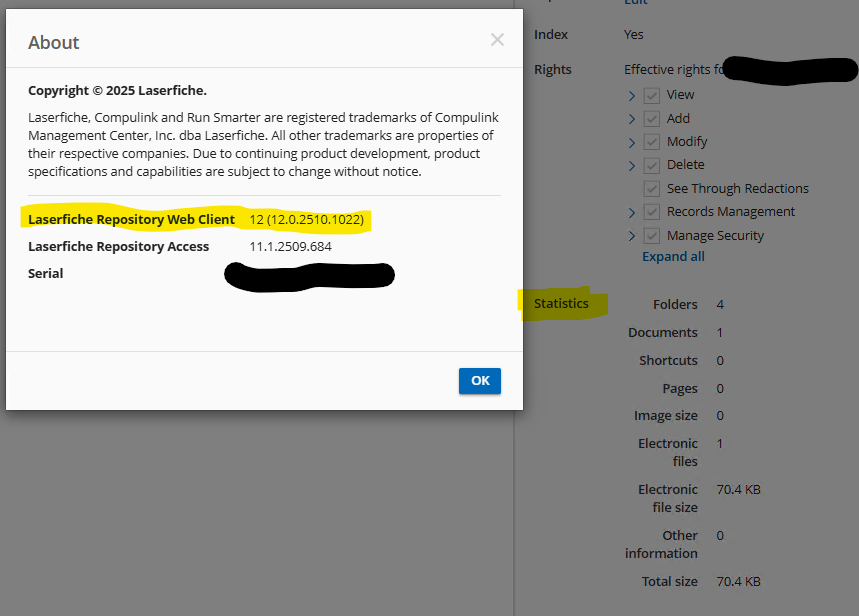The height and width of the screenshot is (616, 859).
Task: Click the Effective rights text
Action: [x=674, y=70]
